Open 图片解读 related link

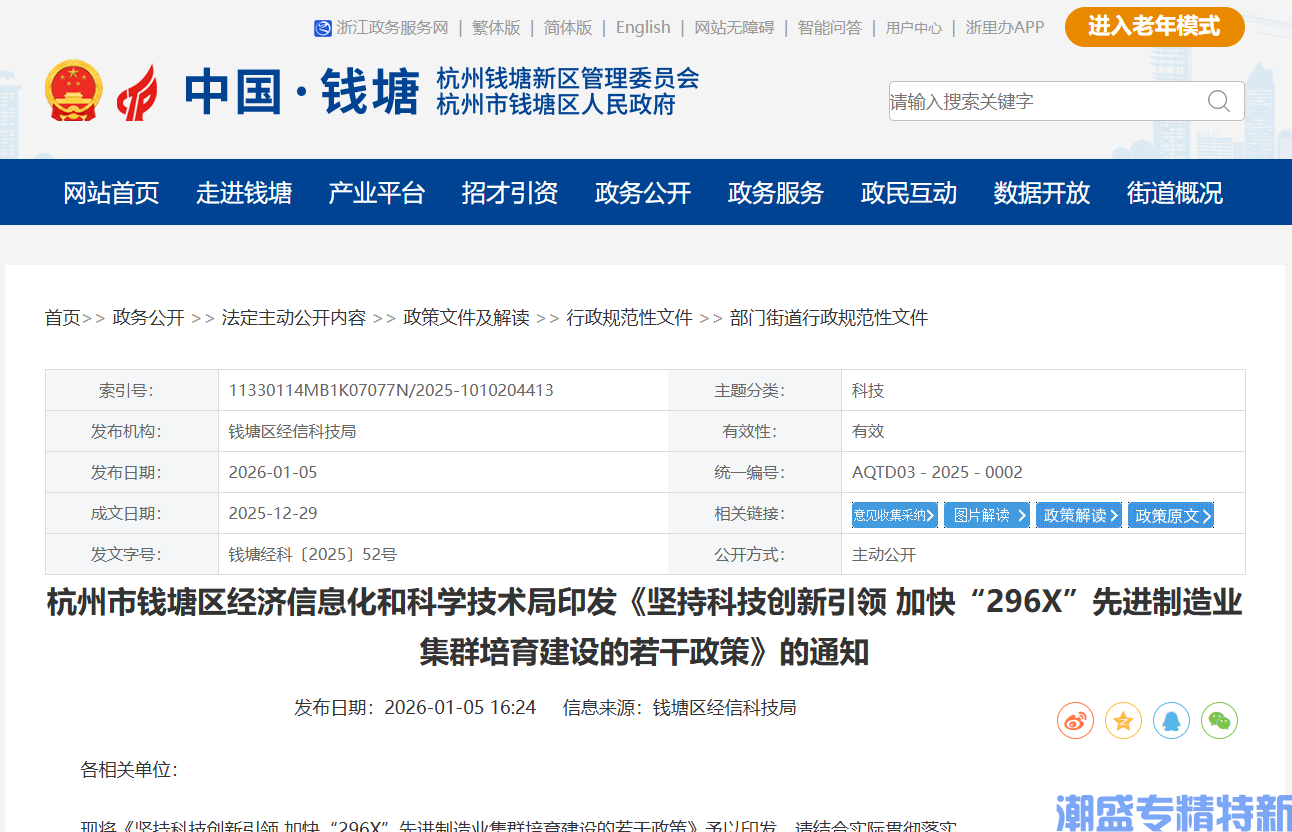[987, 515]
